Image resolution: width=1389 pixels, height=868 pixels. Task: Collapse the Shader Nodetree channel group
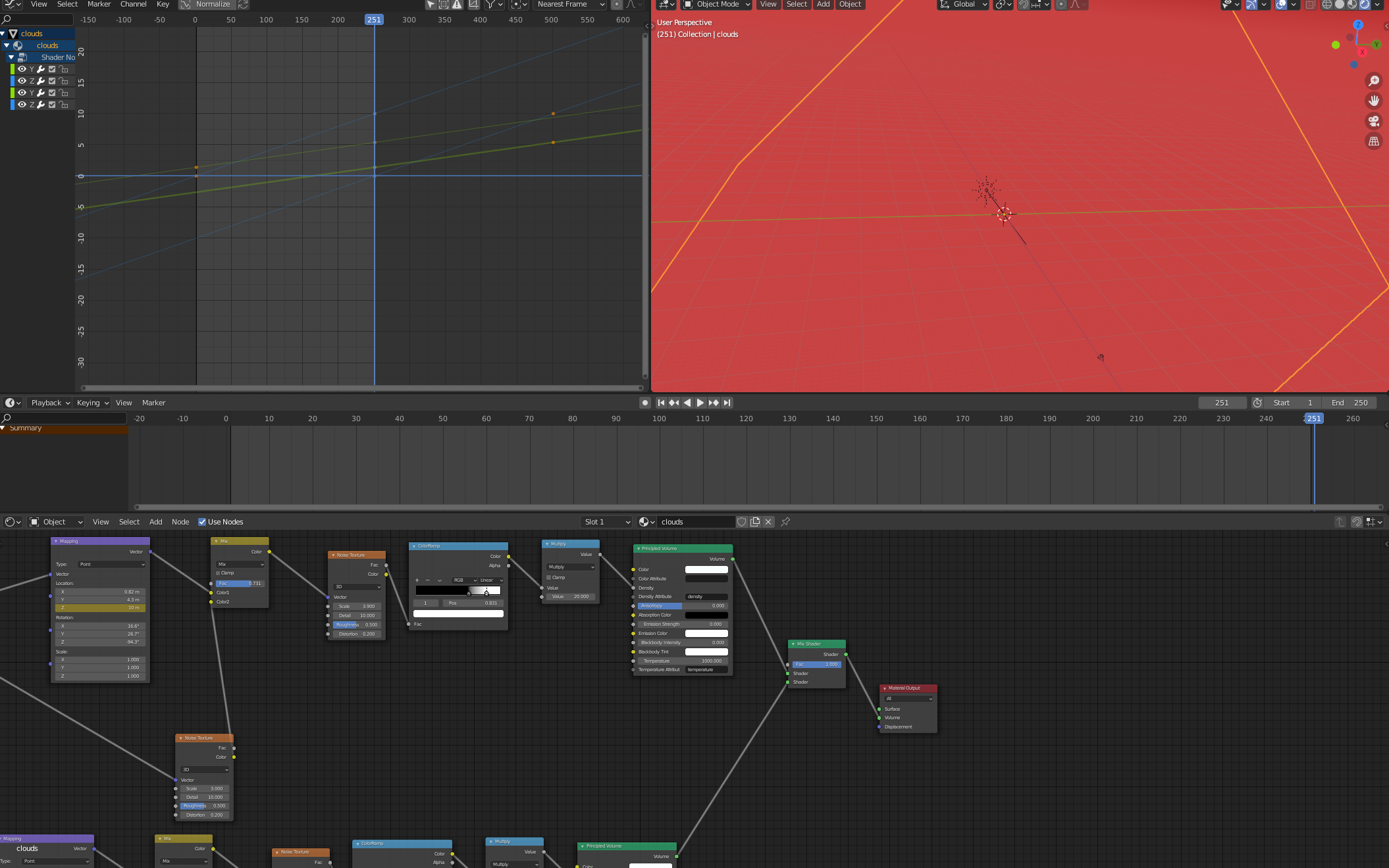click(x=11, y=57)
